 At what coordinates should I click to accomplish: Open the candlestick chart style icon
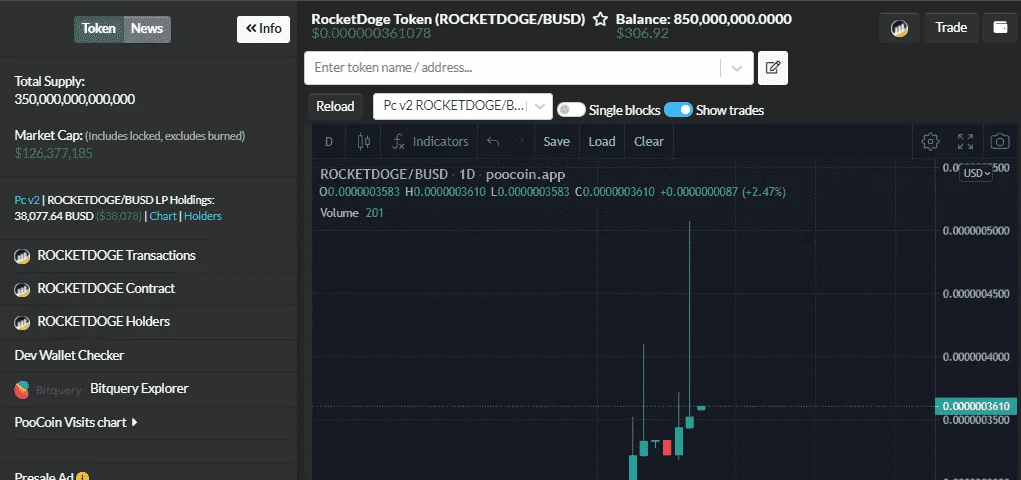(364, 141)
